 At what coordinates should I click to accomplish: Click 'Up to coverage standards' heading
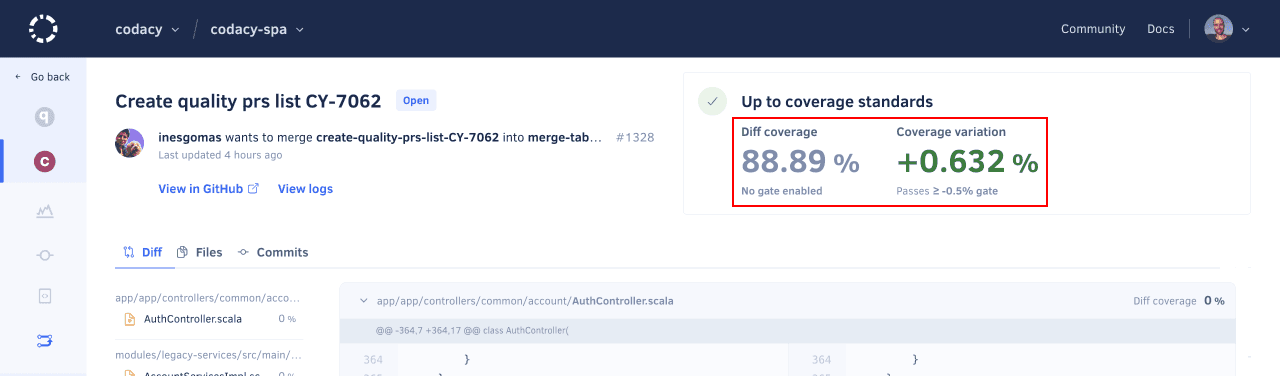837,101
